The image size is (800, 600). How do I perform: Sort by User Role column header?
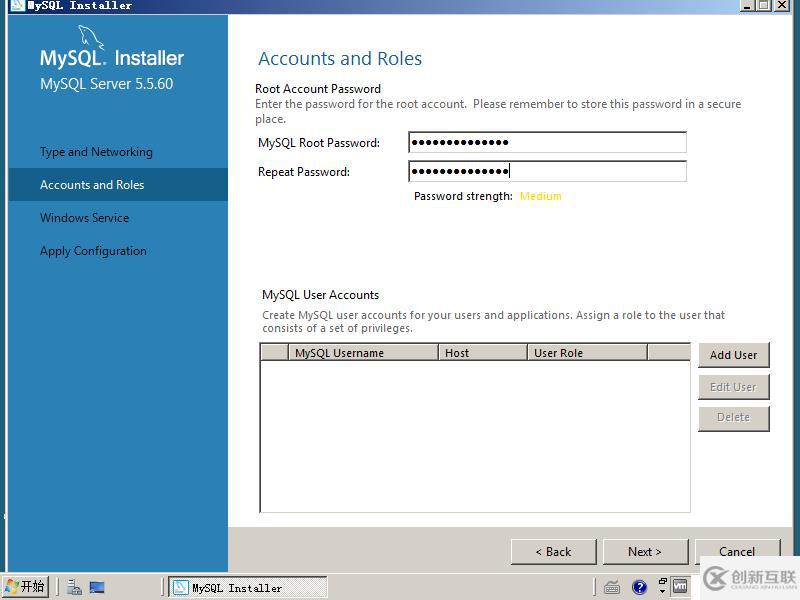tap(587, 353)
